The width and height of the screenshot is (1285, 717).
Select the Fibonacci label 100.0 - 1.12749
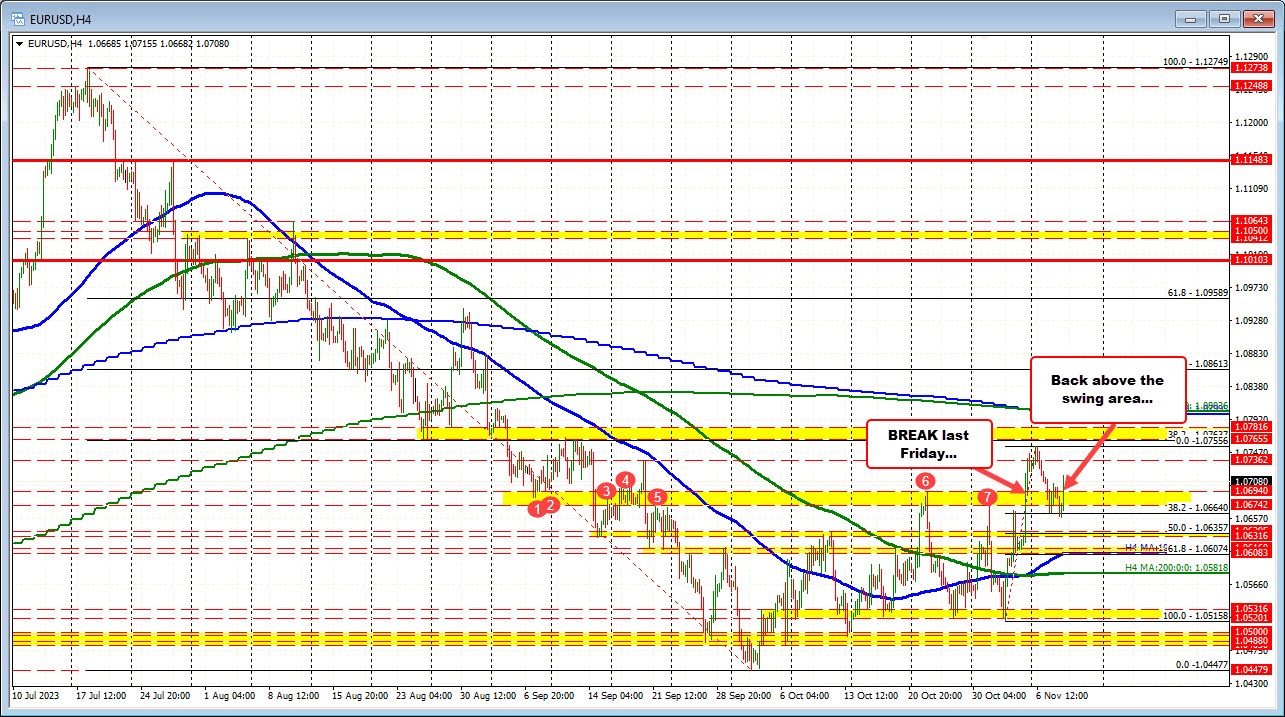(1194, 62)
